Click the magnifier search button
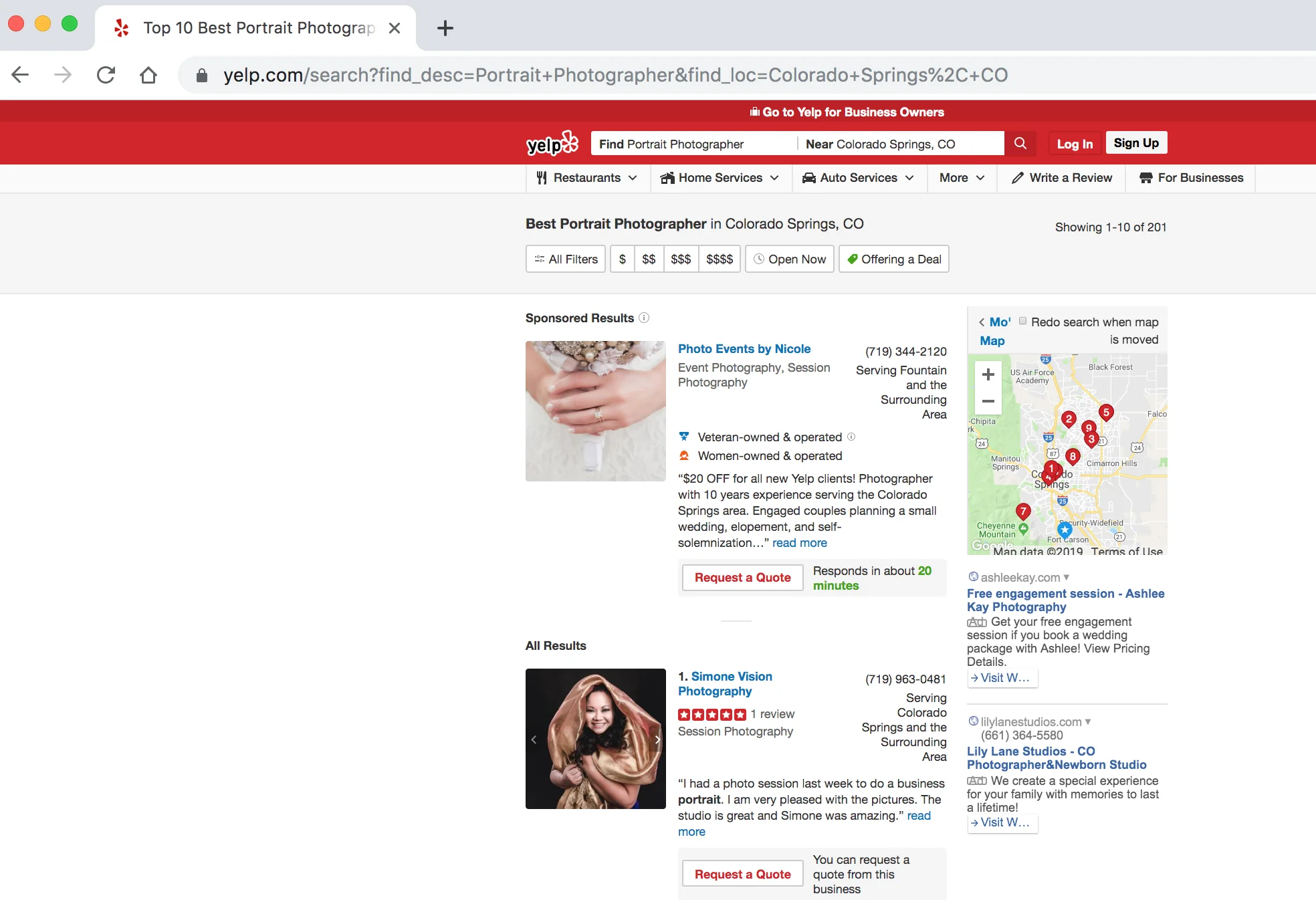 pyautogui.click(x=1020, y=143)
